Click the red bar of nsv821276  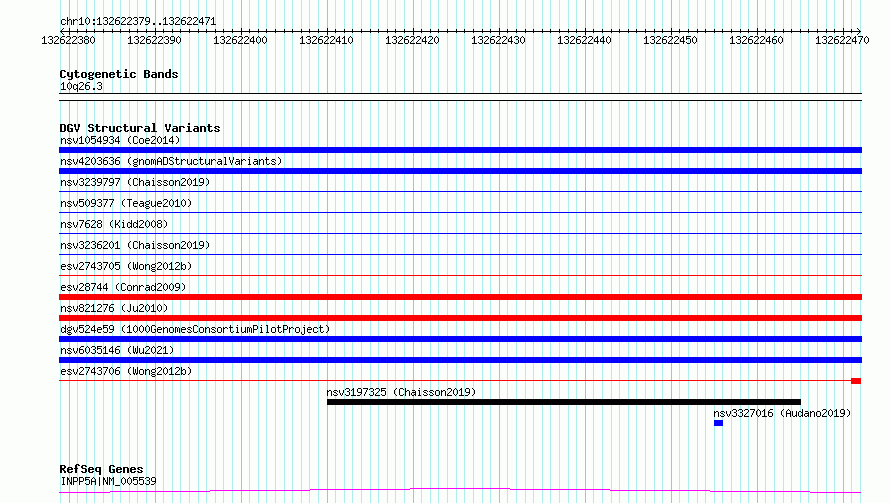pyautogui.click(x=460, y=318)
